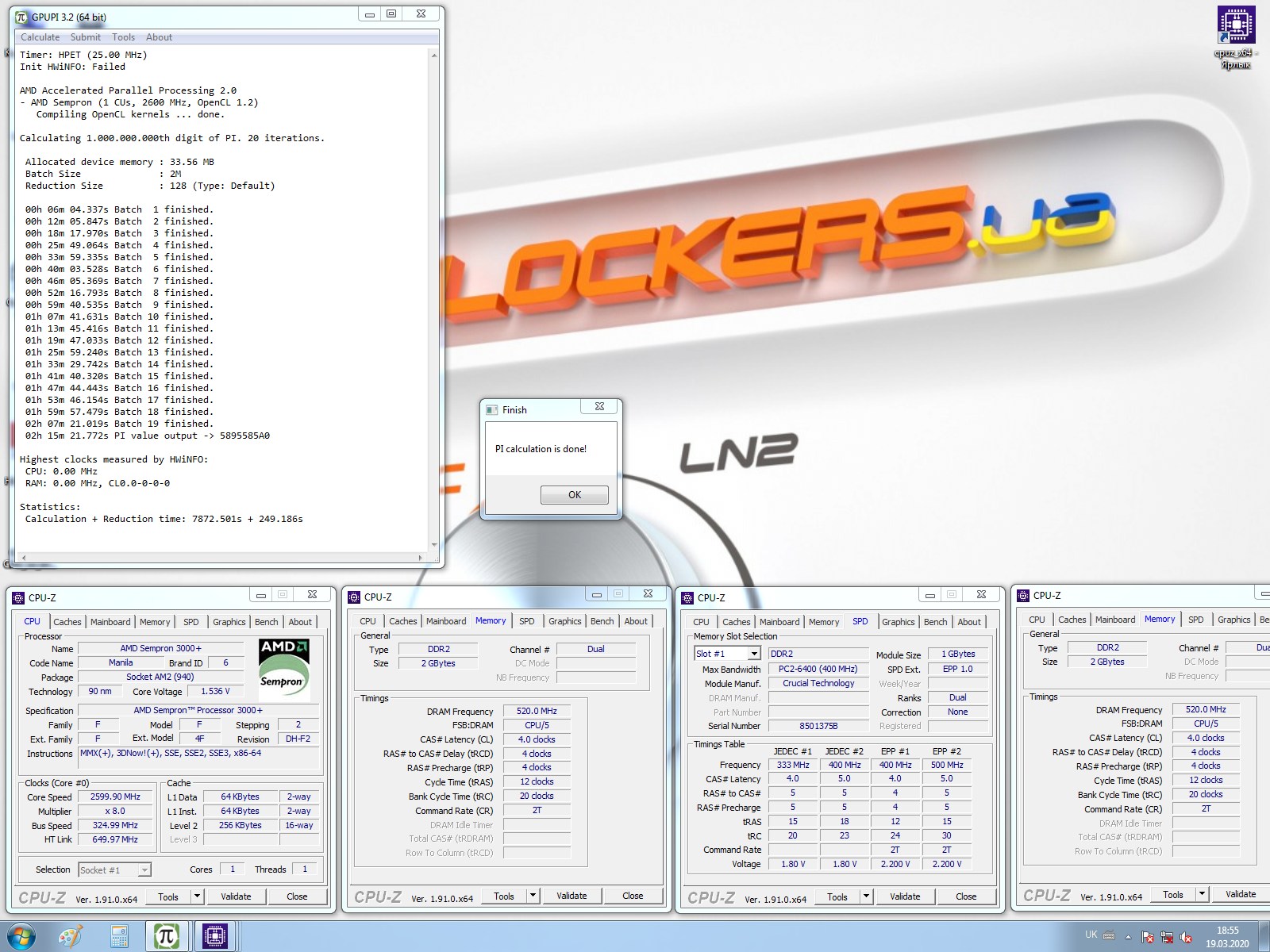Image resolution: width=1270 pixels, height=952 pixels.
Task: Maximize the GPUPI window
Action: 391,13
